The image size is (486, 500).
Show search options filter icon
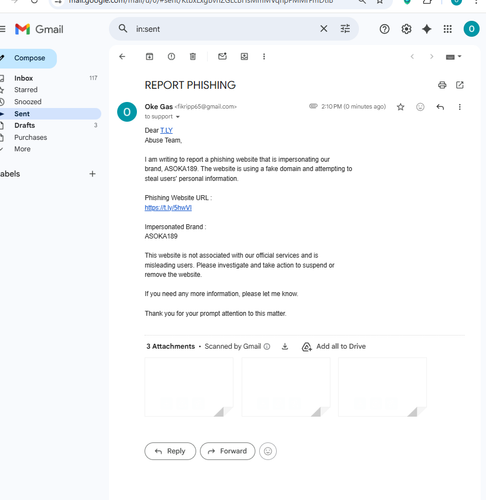click(345, 29)
